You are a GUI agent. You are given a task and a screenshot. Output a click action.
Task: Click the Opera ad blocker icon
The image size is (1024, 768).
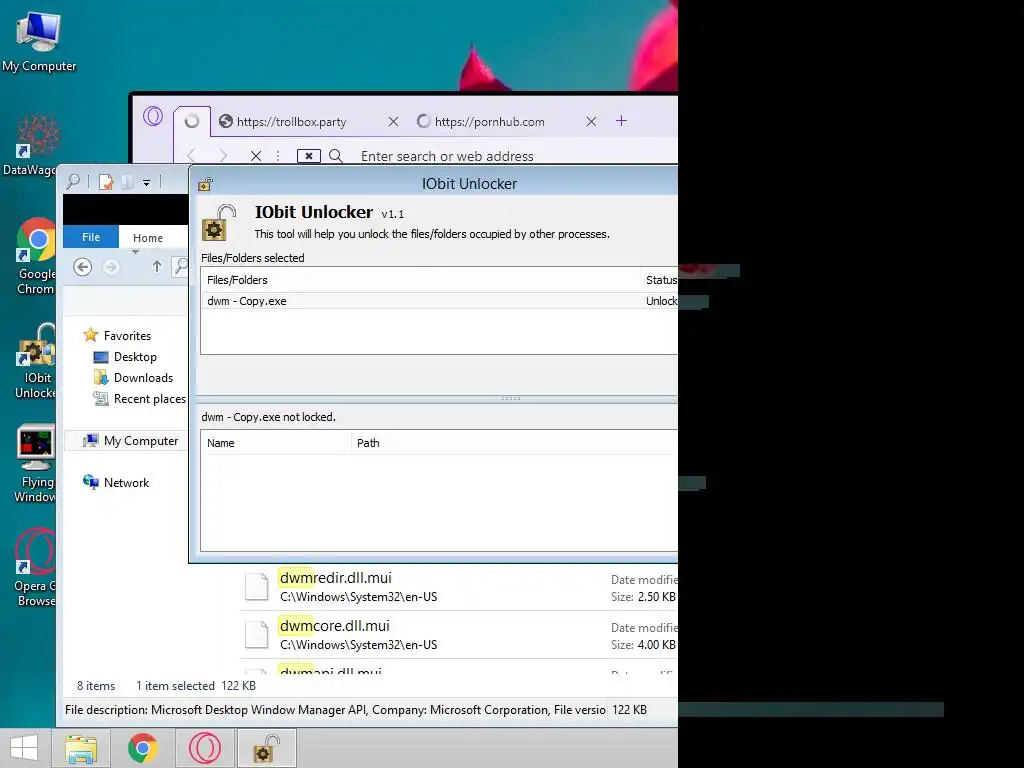pos(309,156)
